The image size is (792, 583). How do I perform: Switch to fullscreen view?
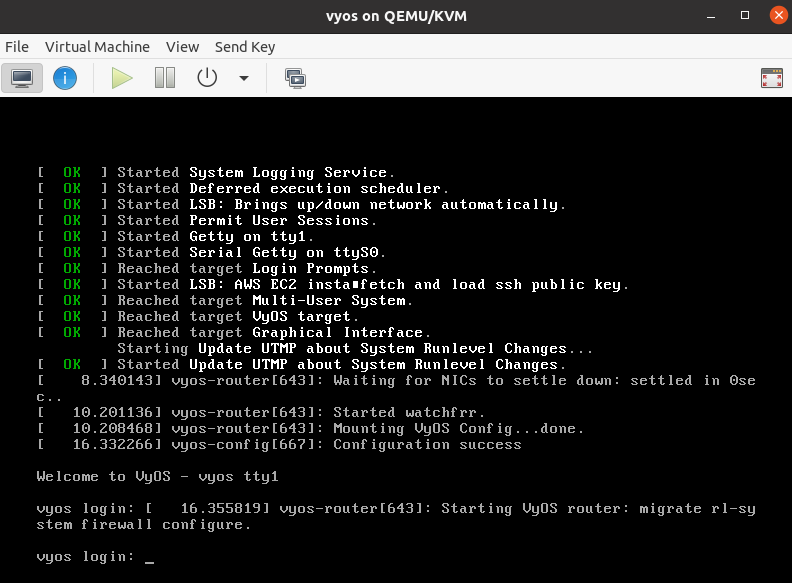click(771, 78)
